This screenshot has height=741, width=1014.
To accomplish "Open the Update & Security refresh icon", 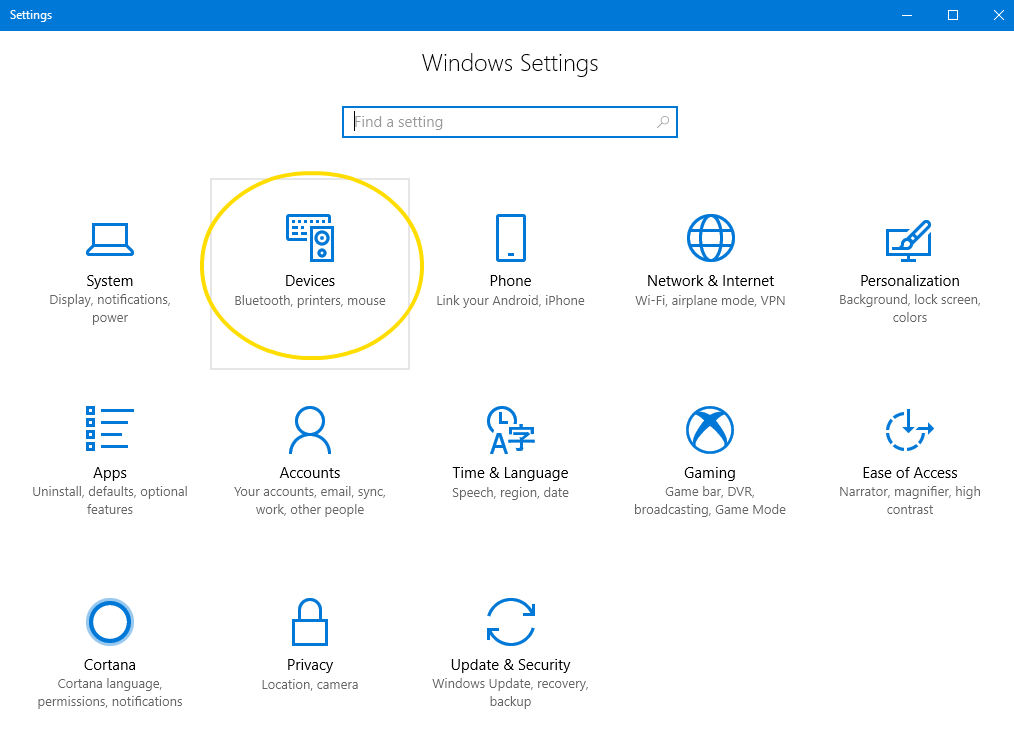I will click(511, 622).
